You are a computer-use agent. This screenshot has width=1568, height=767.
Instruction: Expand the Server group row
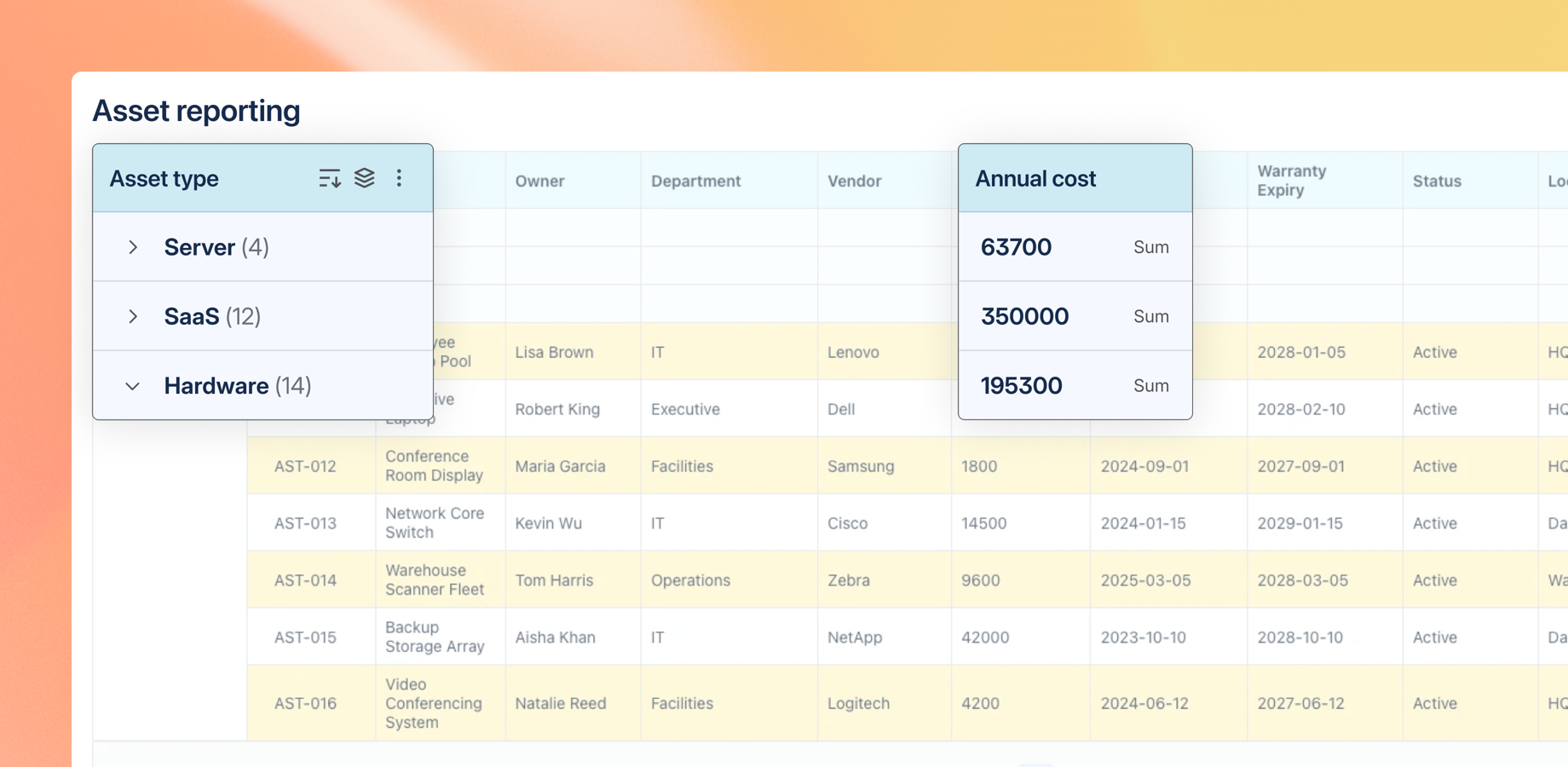(x=133, y=247)
